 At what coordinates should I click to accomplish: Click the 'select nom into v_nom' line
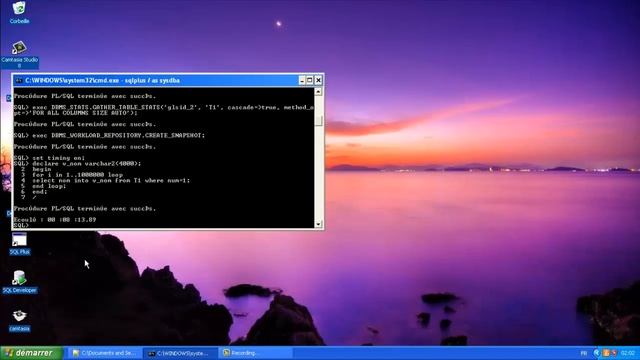[x=105, y=180]
